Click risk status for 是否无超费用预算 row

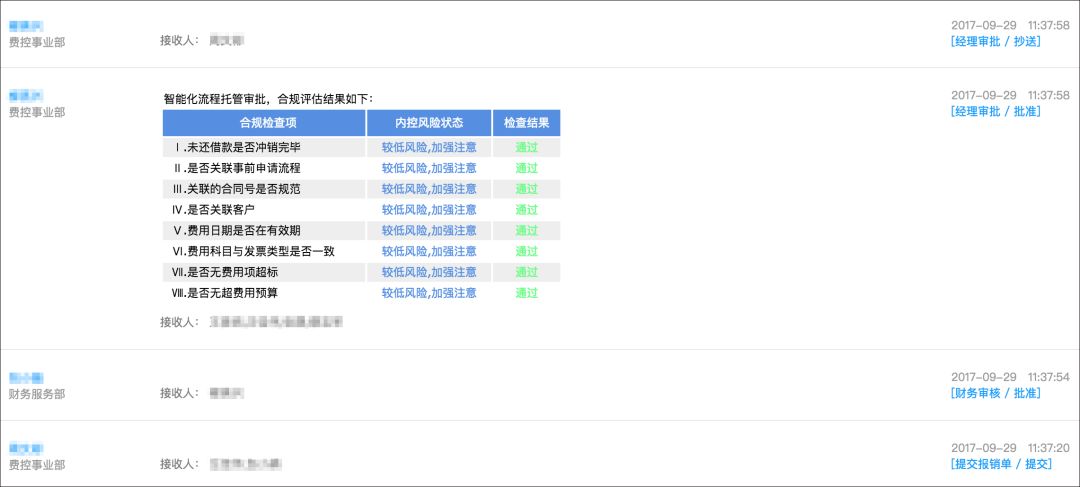[429, 293]
